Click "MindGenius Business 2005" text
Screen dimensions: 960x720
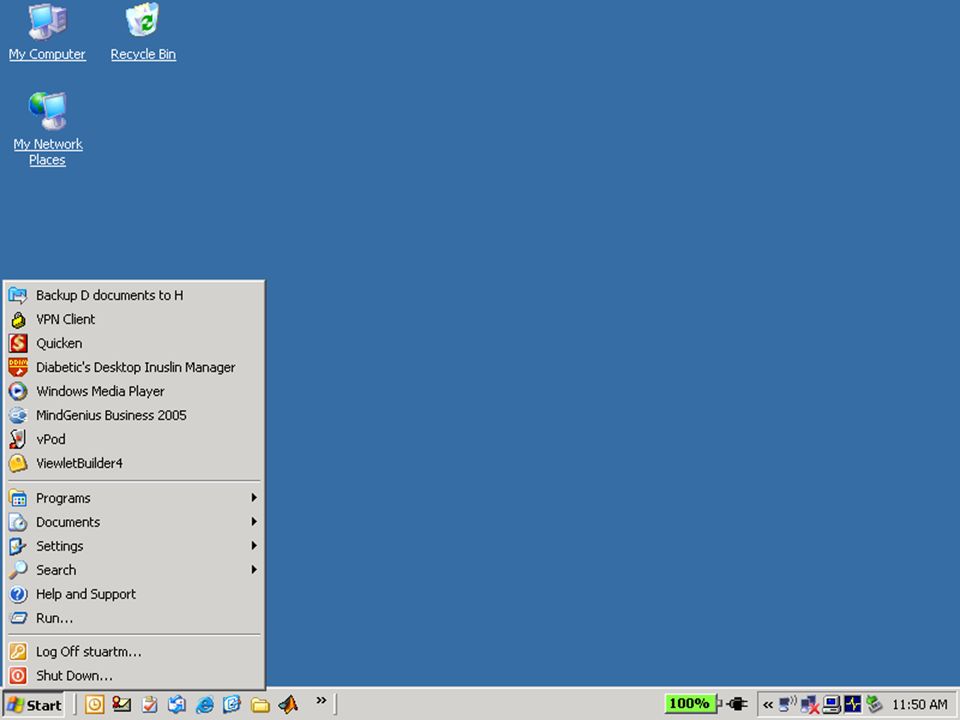tap(111, 415)
